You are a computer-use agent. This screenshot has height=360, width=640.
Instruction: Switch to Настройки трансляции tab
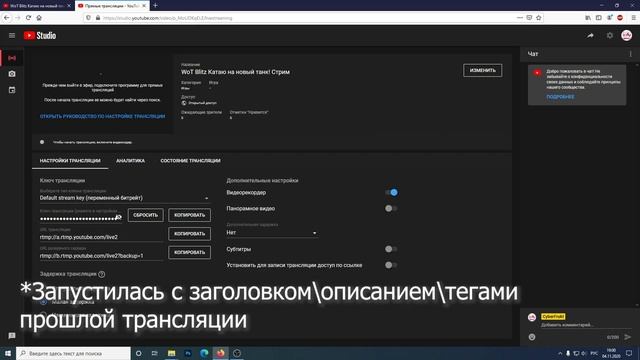pyautogui.click(x=70, y=161)
